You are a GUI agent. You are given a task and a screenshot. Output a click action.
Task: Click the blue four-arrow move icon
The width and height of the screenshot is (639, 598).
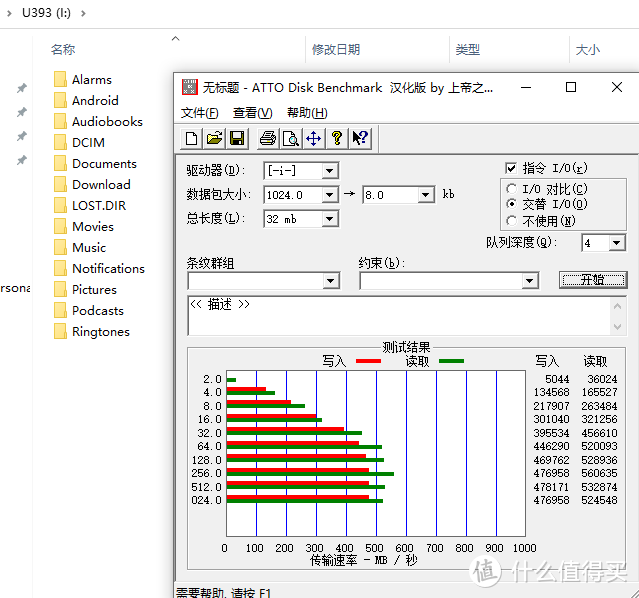coord(313,139)
